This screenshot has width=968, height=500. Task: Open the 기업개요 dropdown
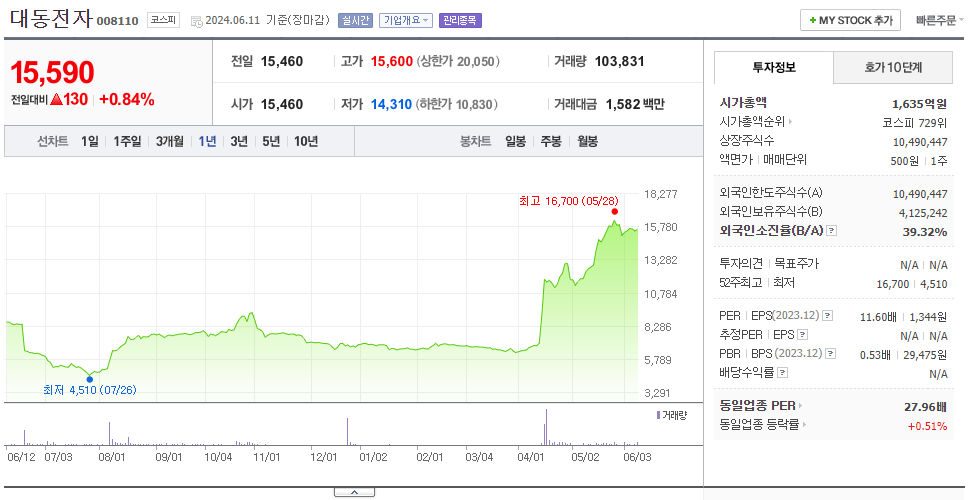tap(406, 20)
